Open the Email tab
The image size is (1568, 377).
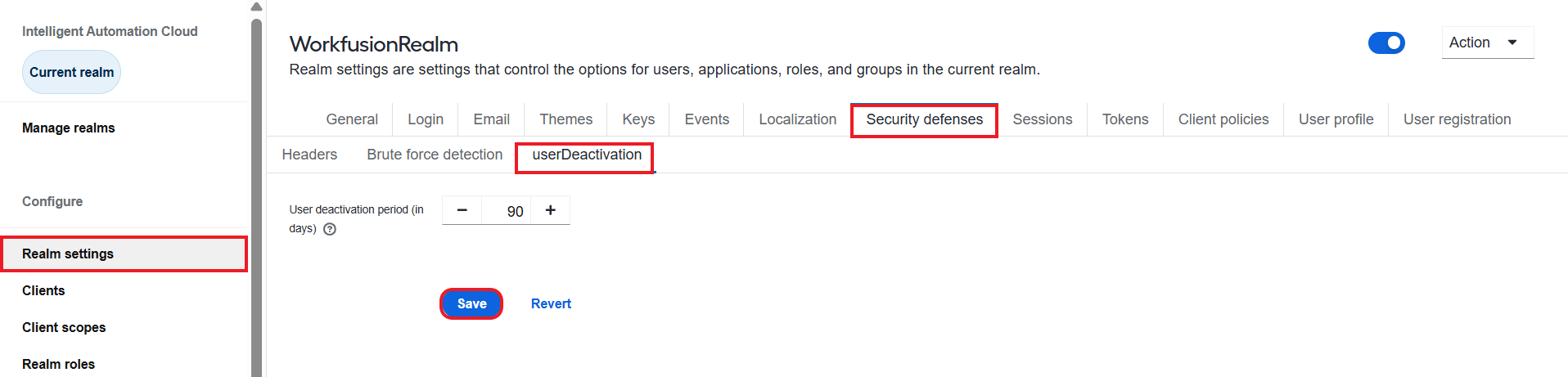pyautogui.click(x=491, y=119)
